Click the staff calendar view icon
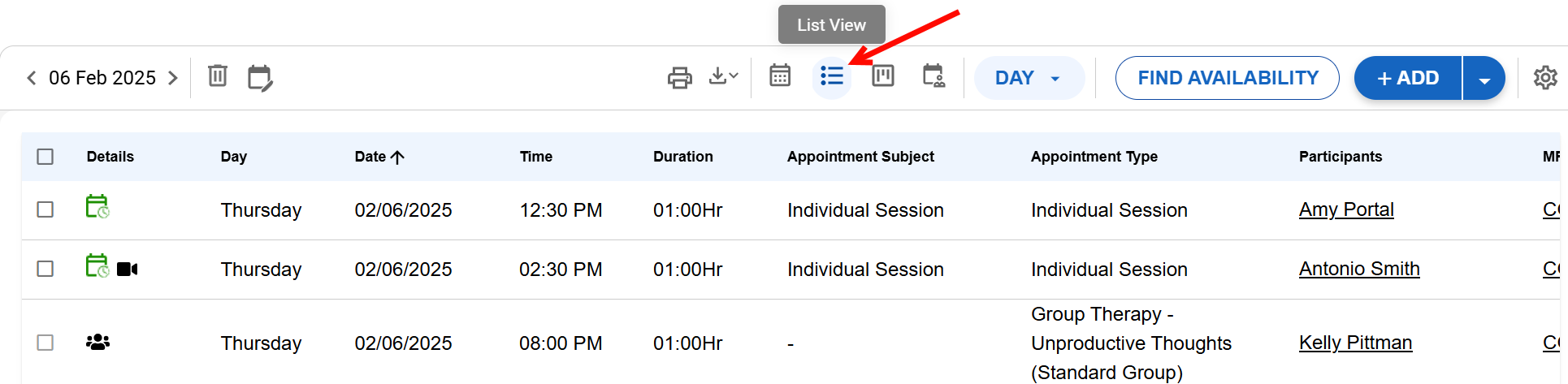 pos(933,76)
